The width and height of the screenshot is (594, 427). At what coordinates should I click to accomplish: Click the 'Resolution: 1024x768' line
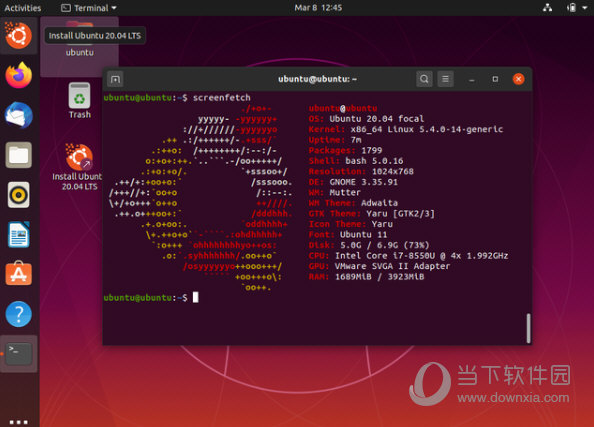(361, 171)
